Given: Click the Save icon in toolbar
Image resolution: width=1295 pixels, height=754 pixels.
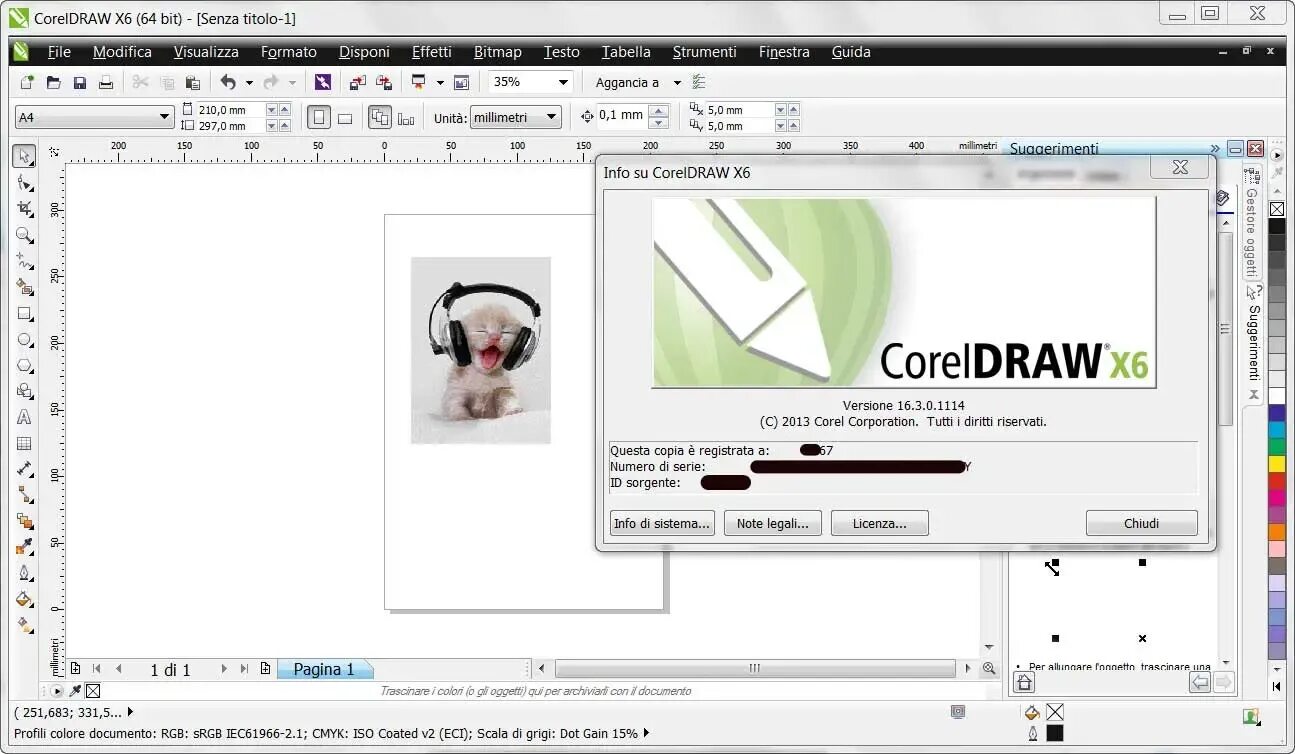Looking at the screenshot, I should pos(80,83).
